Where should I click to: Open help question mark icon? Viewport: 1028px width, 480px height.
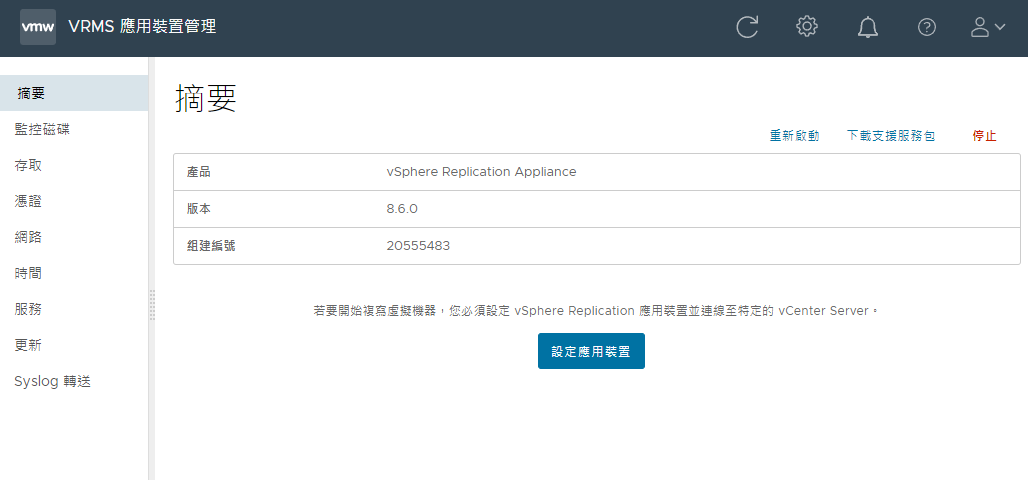click(926, 27)
